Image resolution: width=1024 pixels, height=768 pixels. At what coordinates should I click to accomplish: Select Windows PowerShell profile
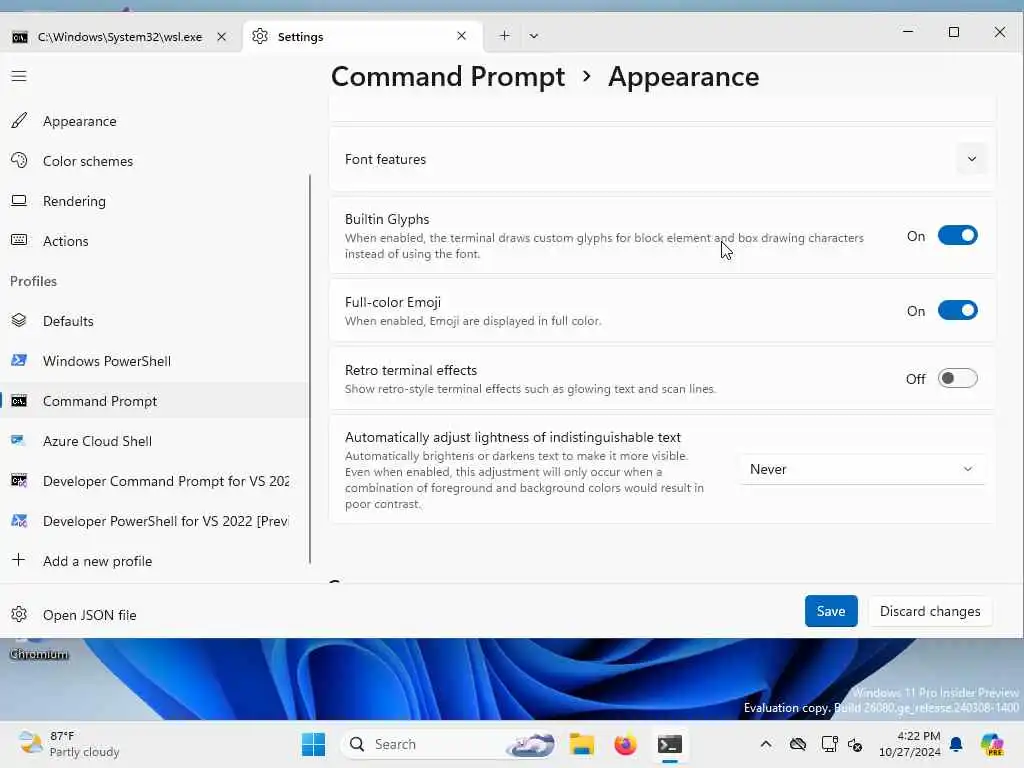click(x=154, y=360)
